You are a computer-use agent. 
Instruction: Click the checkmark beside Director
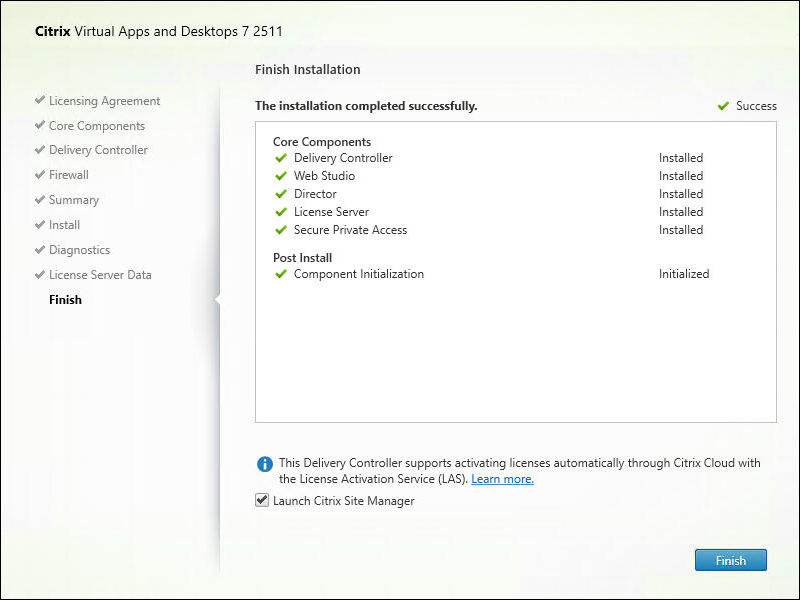(281, 194)
